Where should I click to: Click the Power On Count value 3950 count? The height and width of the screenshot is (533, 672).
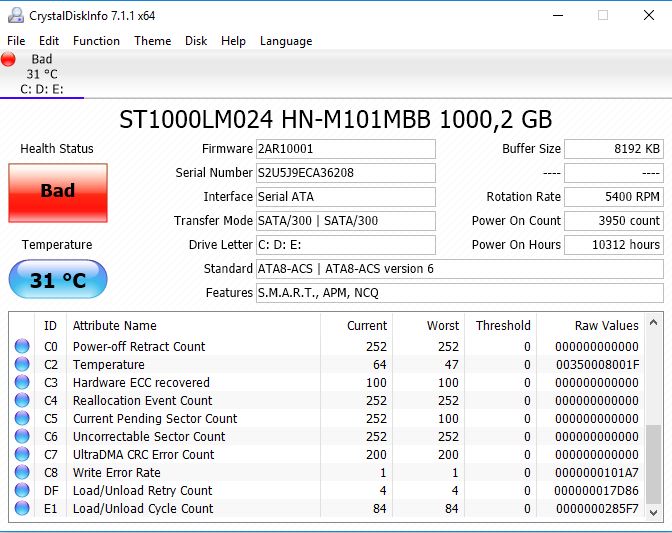pos(614,221)
